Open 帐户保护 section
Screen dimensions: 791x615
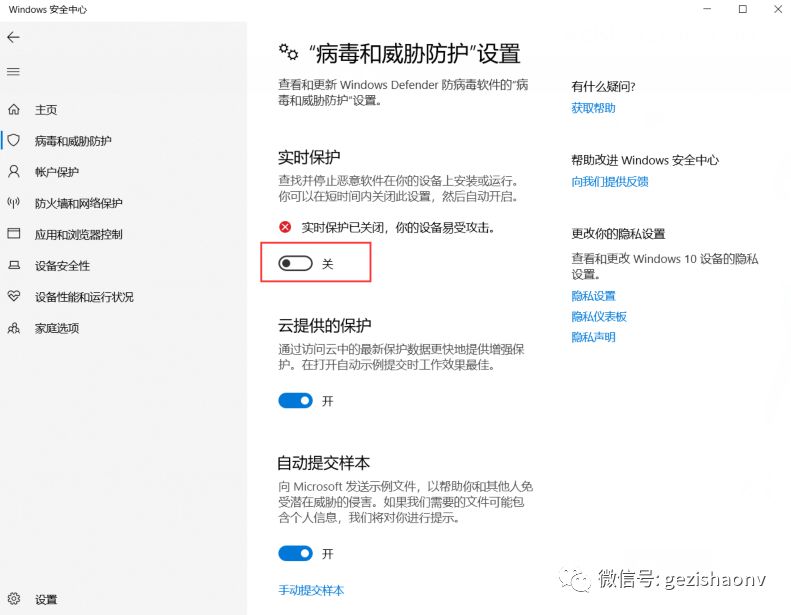56,172
